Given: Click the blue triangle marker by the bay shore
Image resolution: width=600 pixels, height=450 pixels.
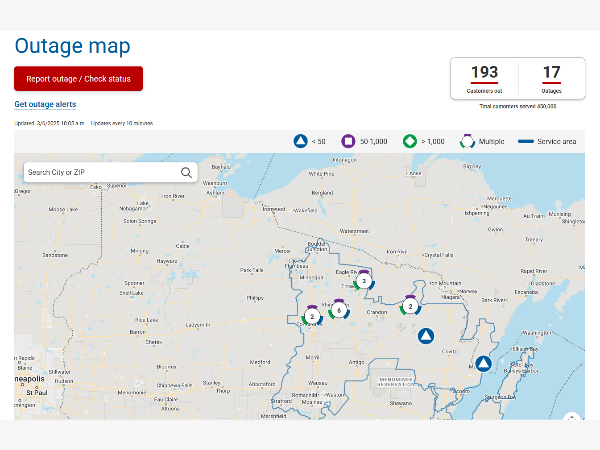Looking at the screenshot, I should 484,364.
